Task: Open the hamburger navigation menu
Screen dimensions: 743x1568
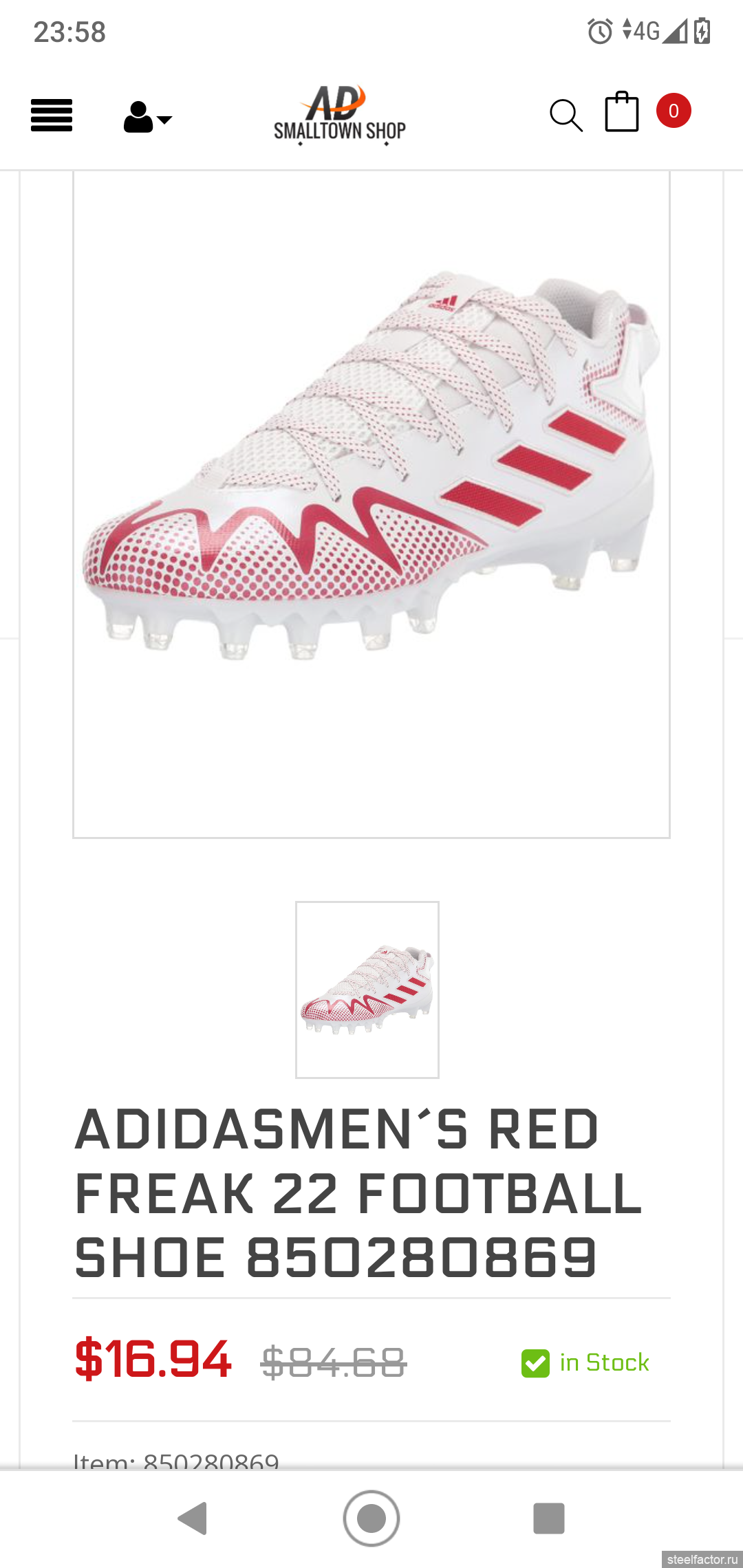Action: [x=52, y=116]
